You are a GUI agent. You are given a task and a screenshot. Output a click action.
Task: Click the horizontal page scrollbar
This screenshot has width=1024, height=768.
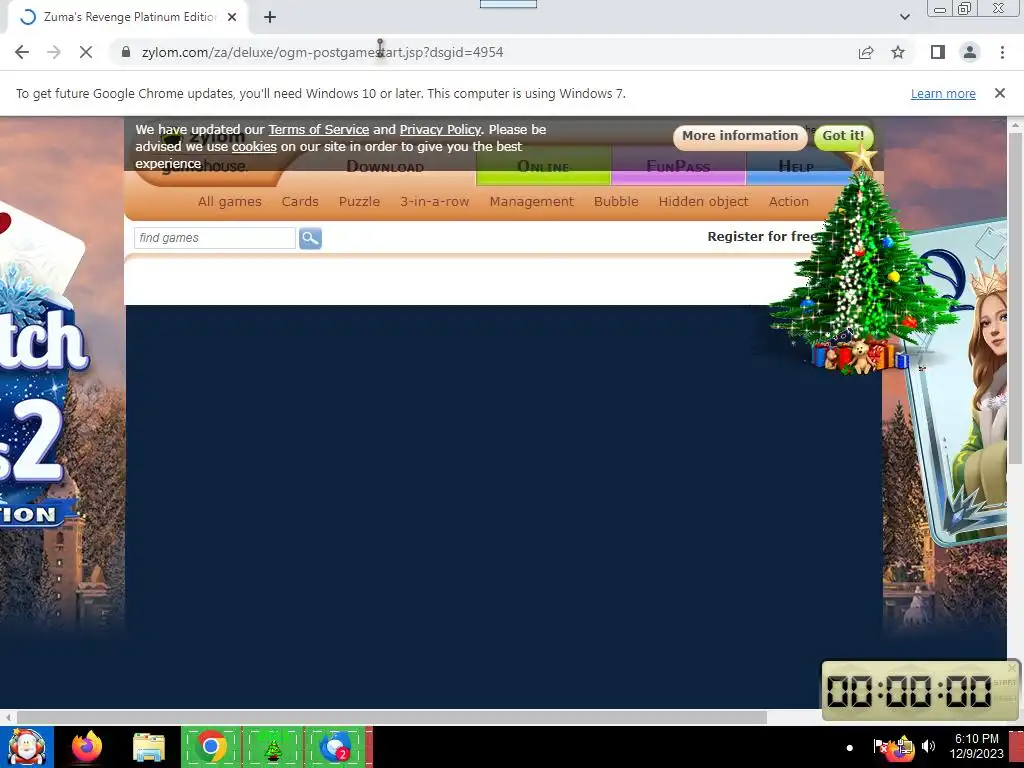pyautogui.click(x=392, y=717)
